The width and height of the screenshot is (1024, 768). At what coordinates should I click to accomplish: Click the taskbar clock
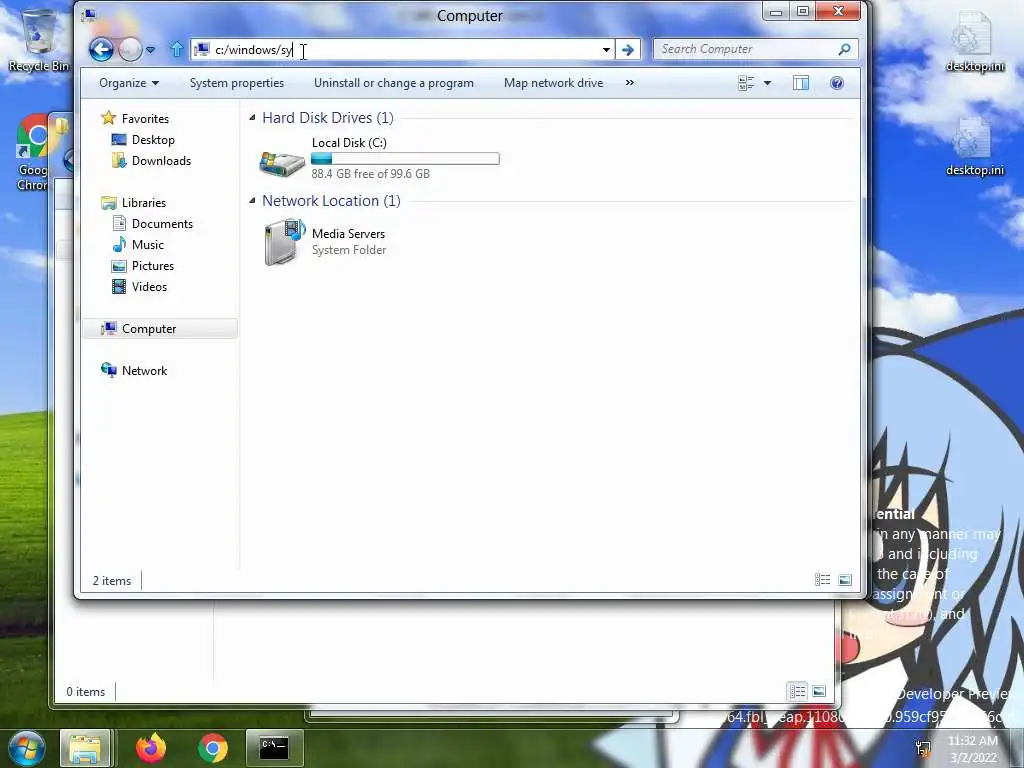[973, 749]
